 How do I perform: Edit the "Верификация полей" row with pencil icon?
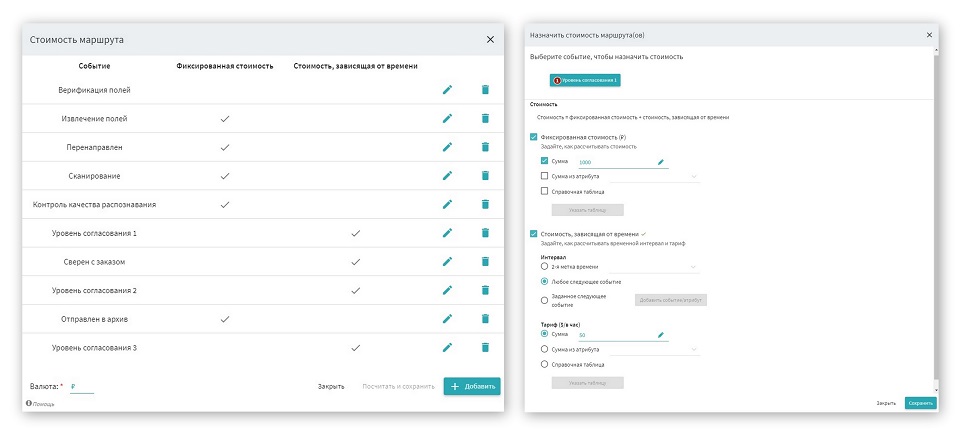(447, 90)
